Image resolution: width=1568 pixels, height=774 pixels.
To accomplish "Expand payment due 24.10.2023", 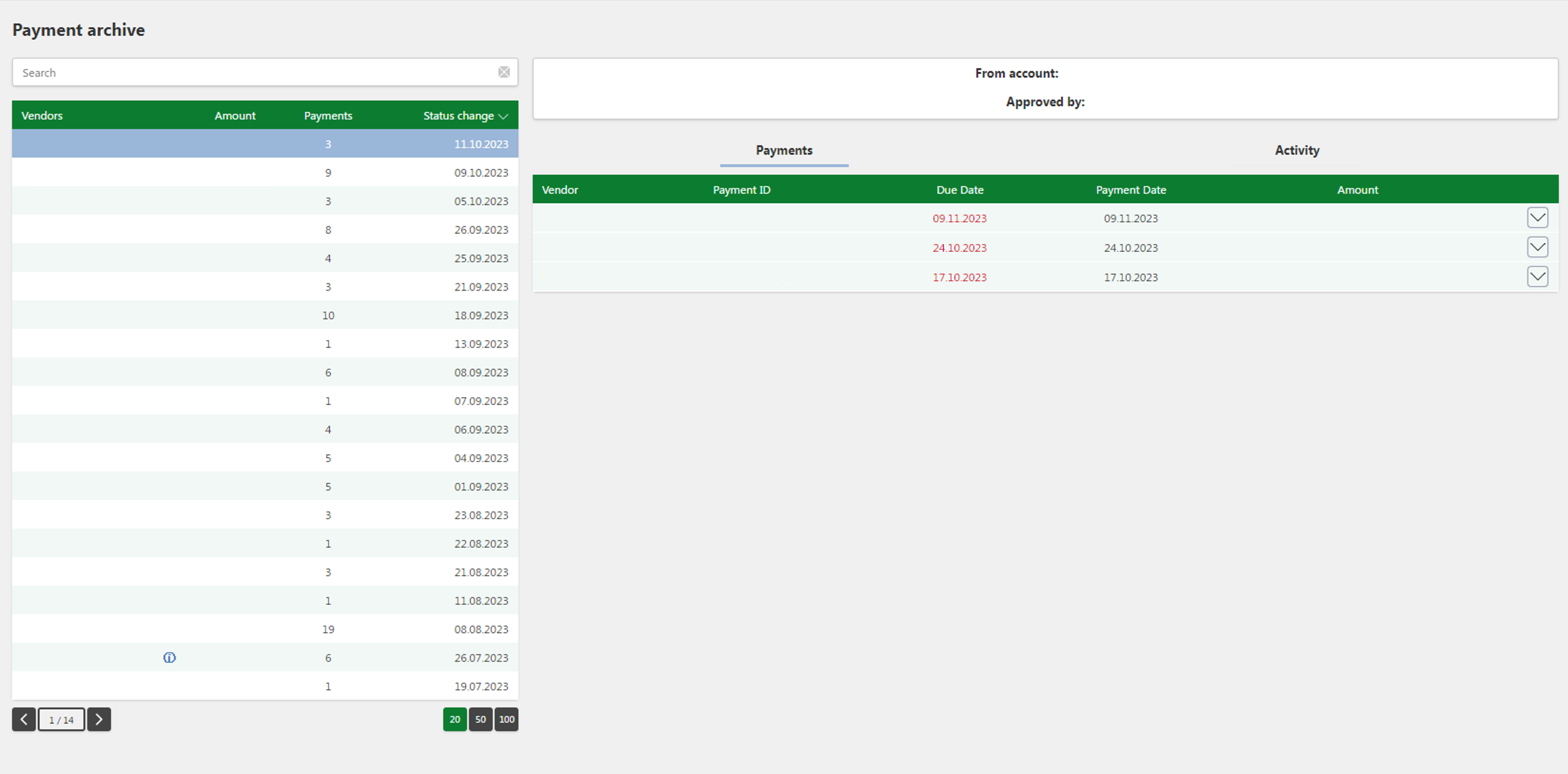I will click(1537, 248).
